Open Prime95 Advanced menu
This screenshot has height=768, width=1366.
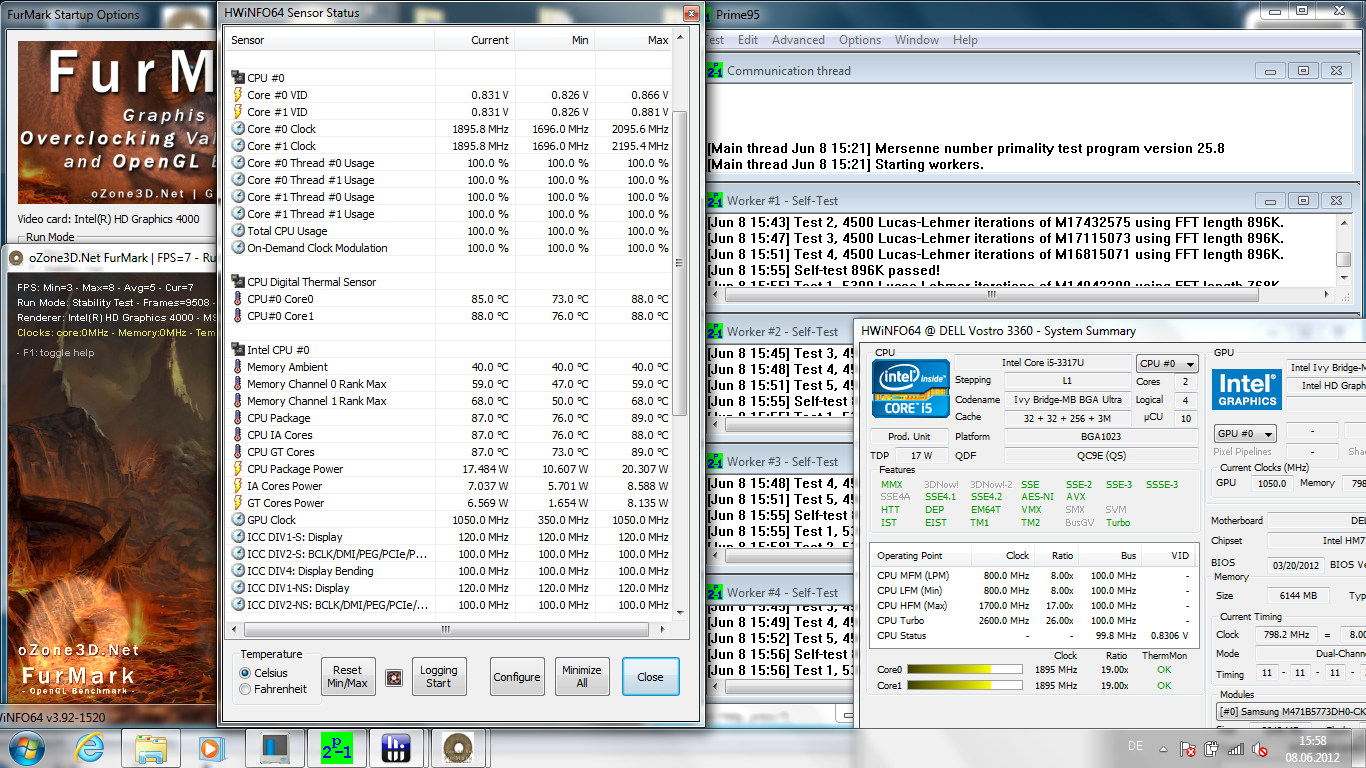coord(798,40)
